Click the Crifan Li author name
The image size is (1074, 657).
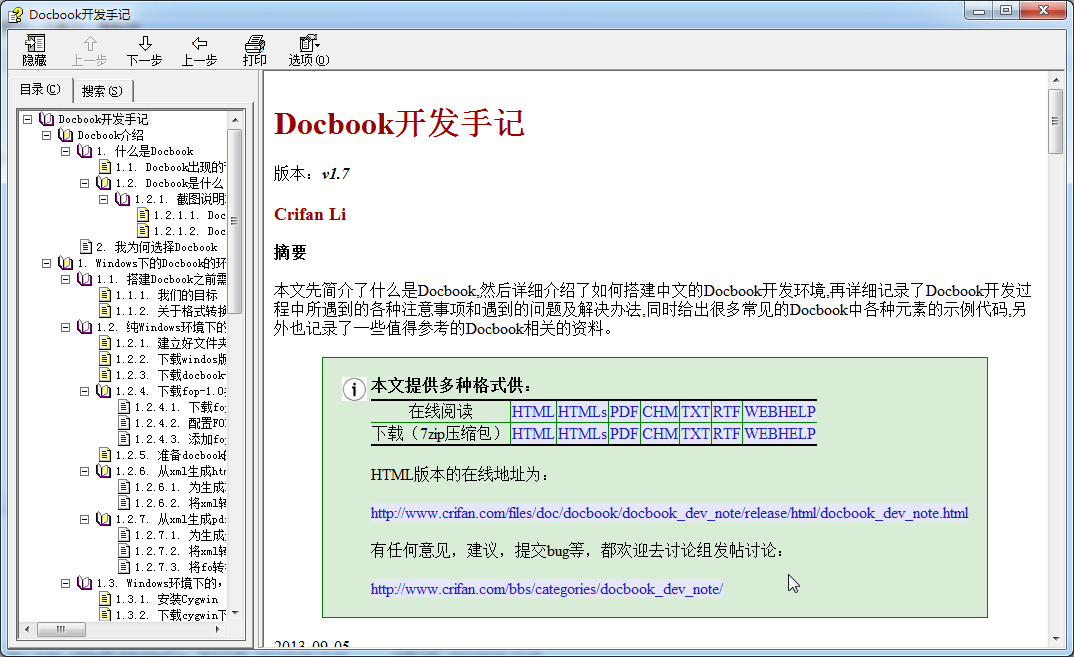pos(310,214)
